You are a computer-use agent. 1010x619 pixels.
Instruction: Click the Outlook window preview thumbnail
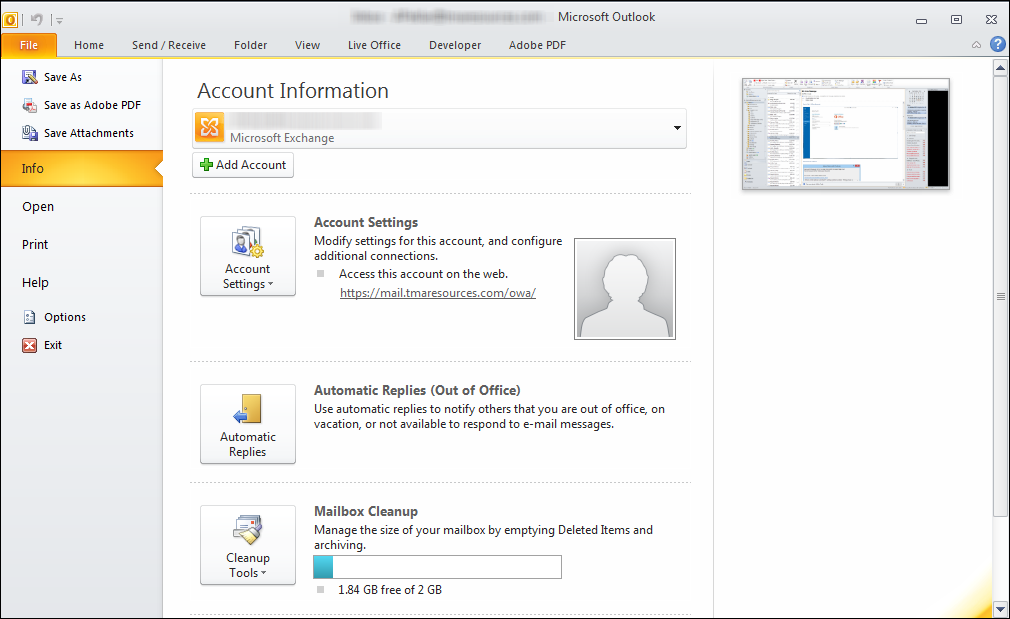(x=846, y=134)
